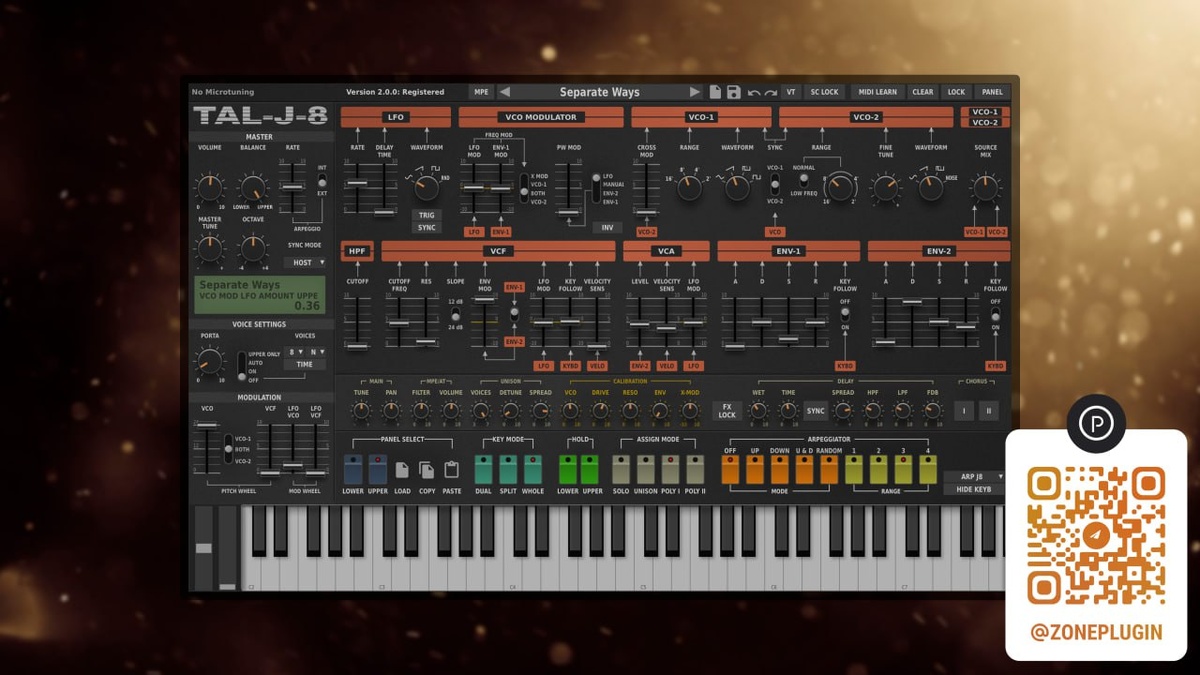The image size is (1200, 675).
Task: Click the Source Mix knob
Action: coord(985,187)
